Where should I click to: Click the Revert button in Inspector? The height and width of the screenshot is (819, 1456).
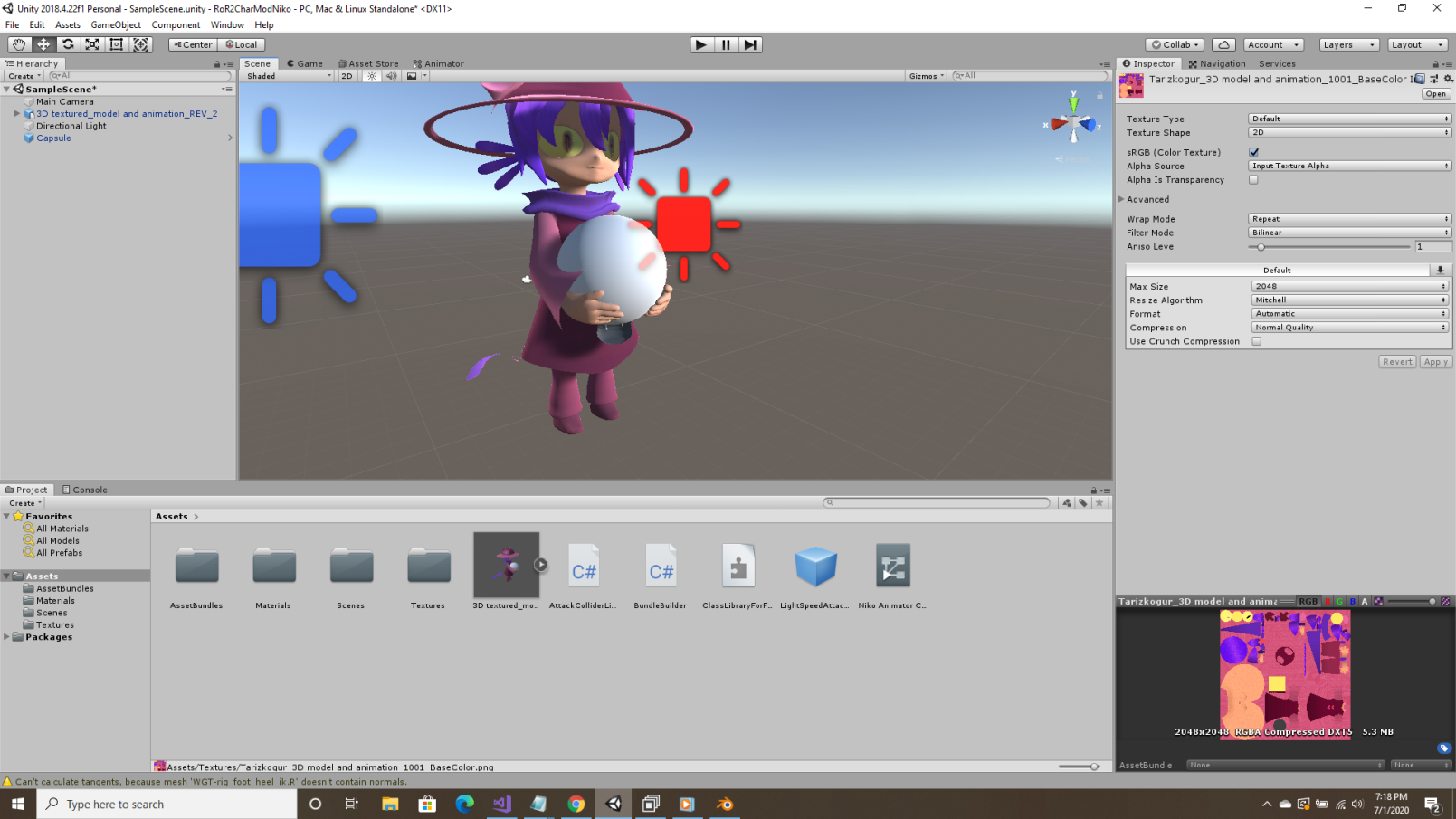click(1397, 362)
